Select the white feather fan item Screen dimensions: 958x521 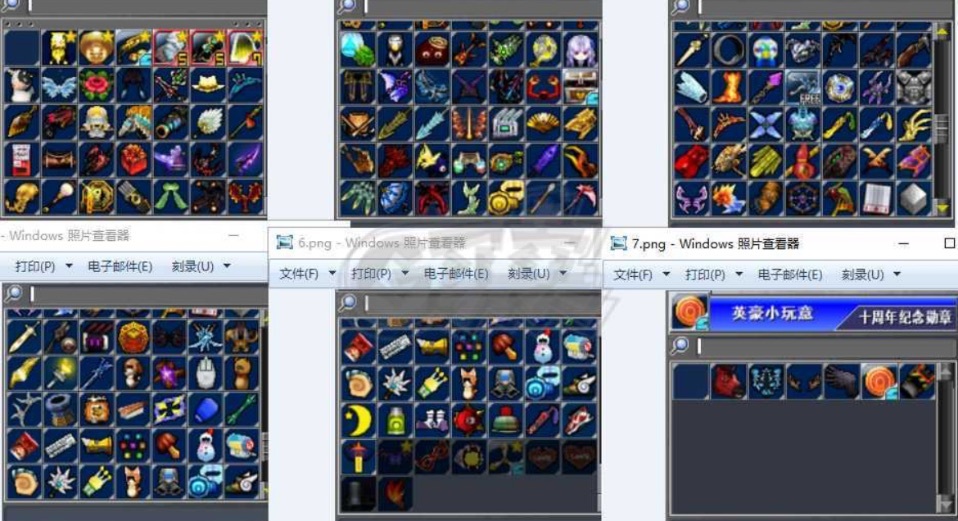208,122
